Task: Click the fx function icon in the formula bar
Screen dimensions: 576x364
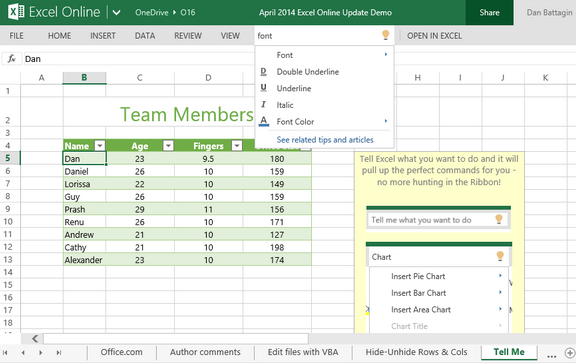Action: click(x=12, y=59)
